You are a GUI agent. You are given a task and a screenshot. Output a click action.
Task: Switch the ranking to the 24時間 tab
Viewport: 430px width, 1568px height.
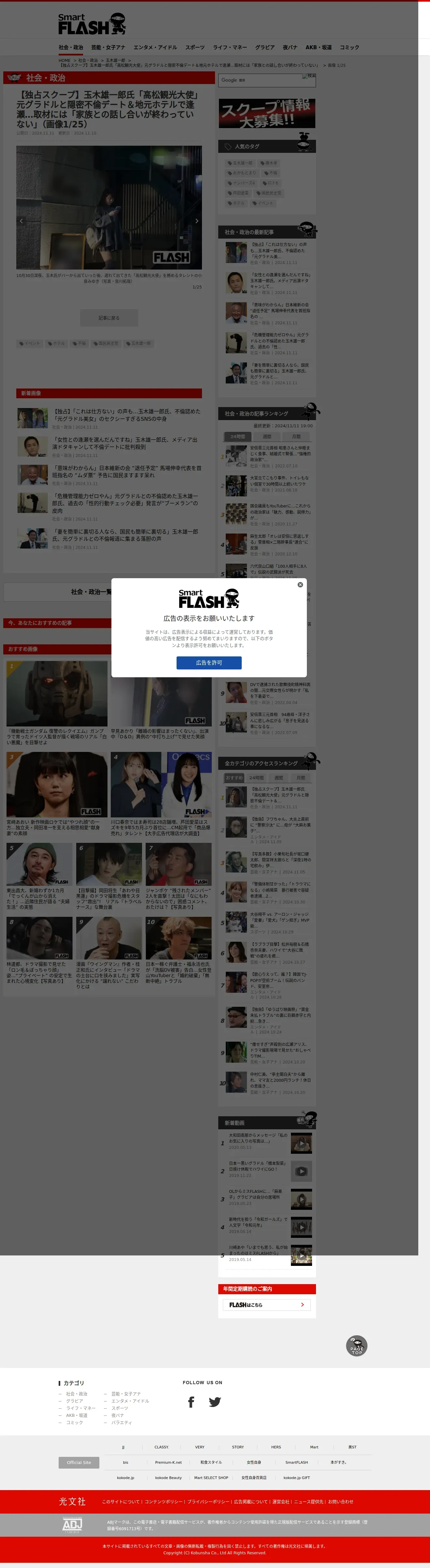237,436
